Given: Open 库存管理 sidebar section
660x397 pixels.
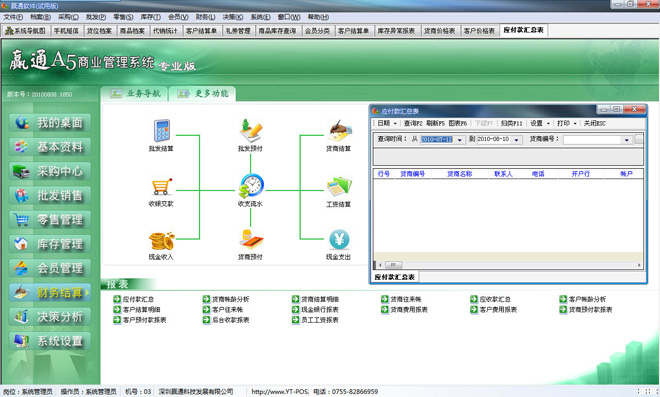Looking at the screenshot, I should (x=50, y=244).
